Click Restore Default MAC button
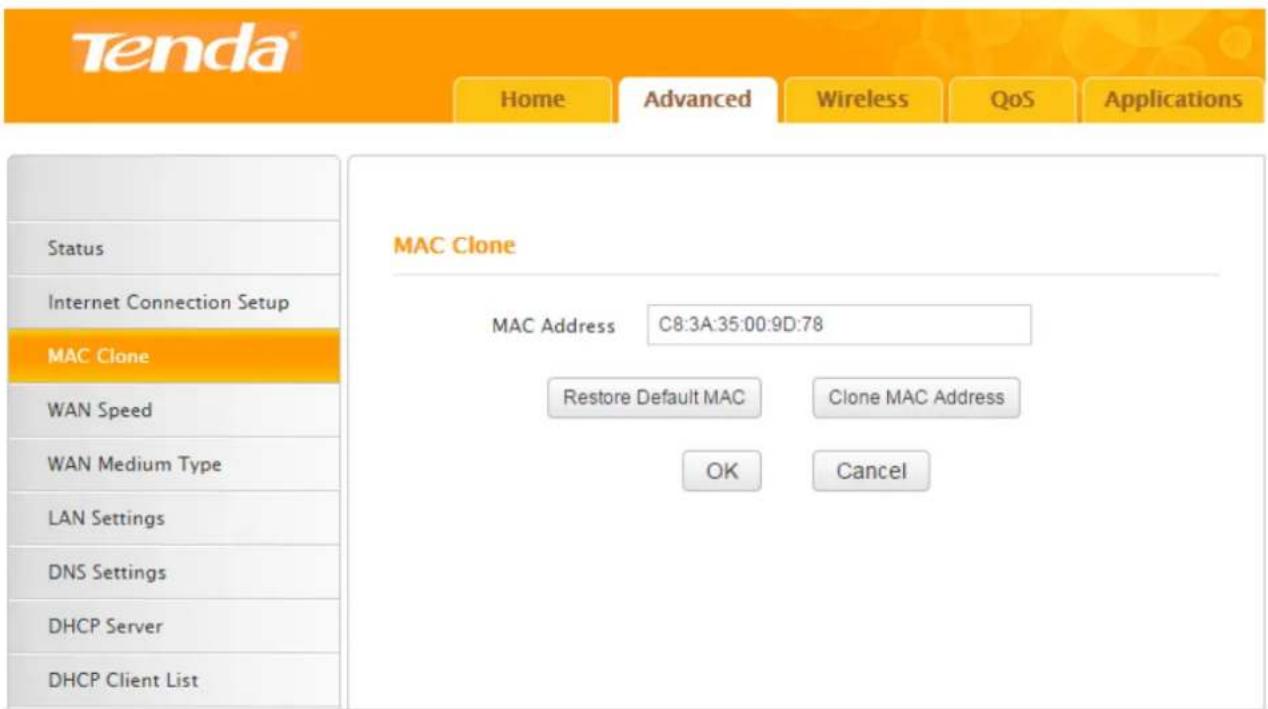This screenshot has height=709, width=1268. [654, 398]
